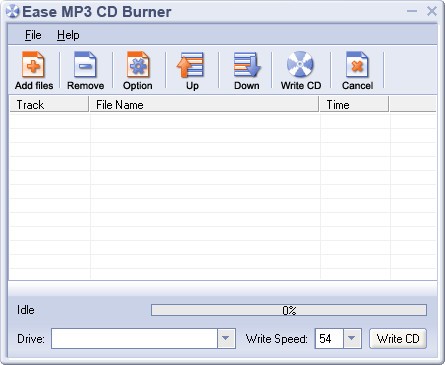Expand the Drive dropdown arrow

(x=226, y=338)
